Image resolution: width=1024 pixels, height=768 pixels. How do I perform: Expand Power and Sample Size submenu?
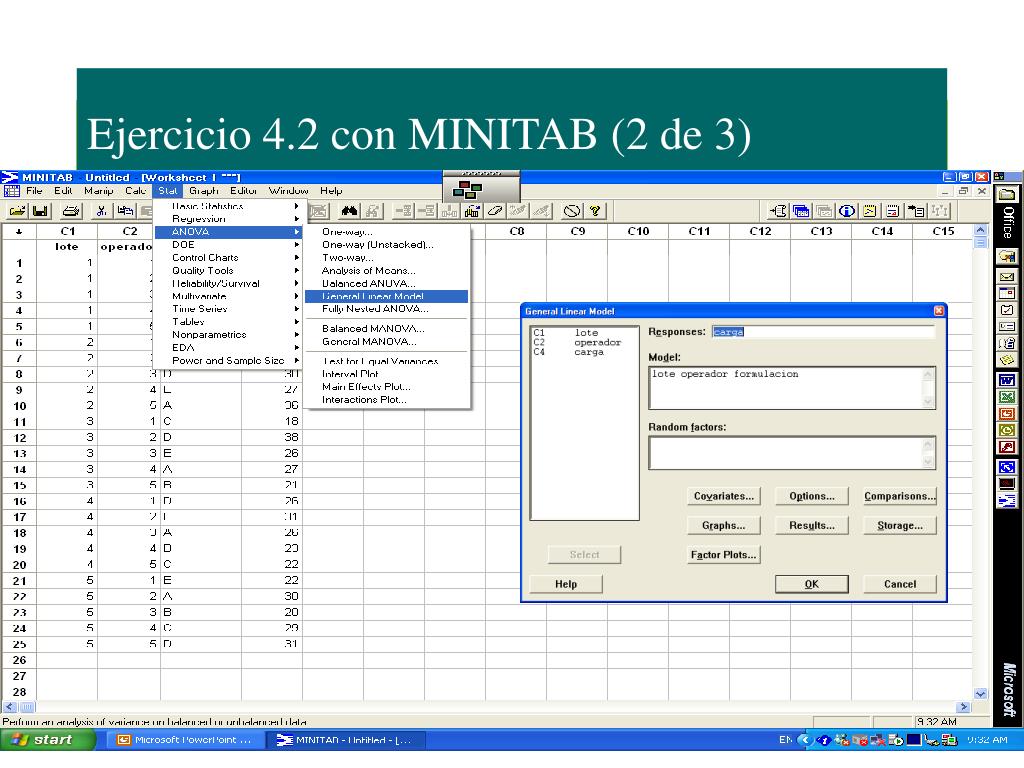tap(227, 360)
